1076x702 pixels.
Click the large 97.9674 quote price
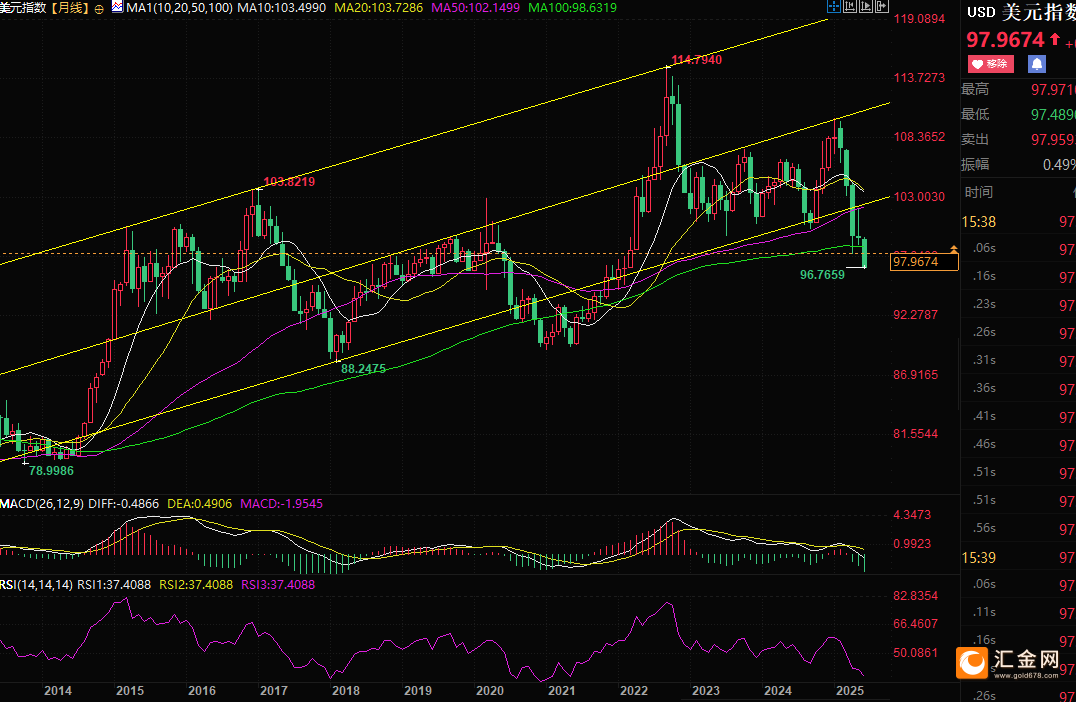click(x=1005, y=40)
